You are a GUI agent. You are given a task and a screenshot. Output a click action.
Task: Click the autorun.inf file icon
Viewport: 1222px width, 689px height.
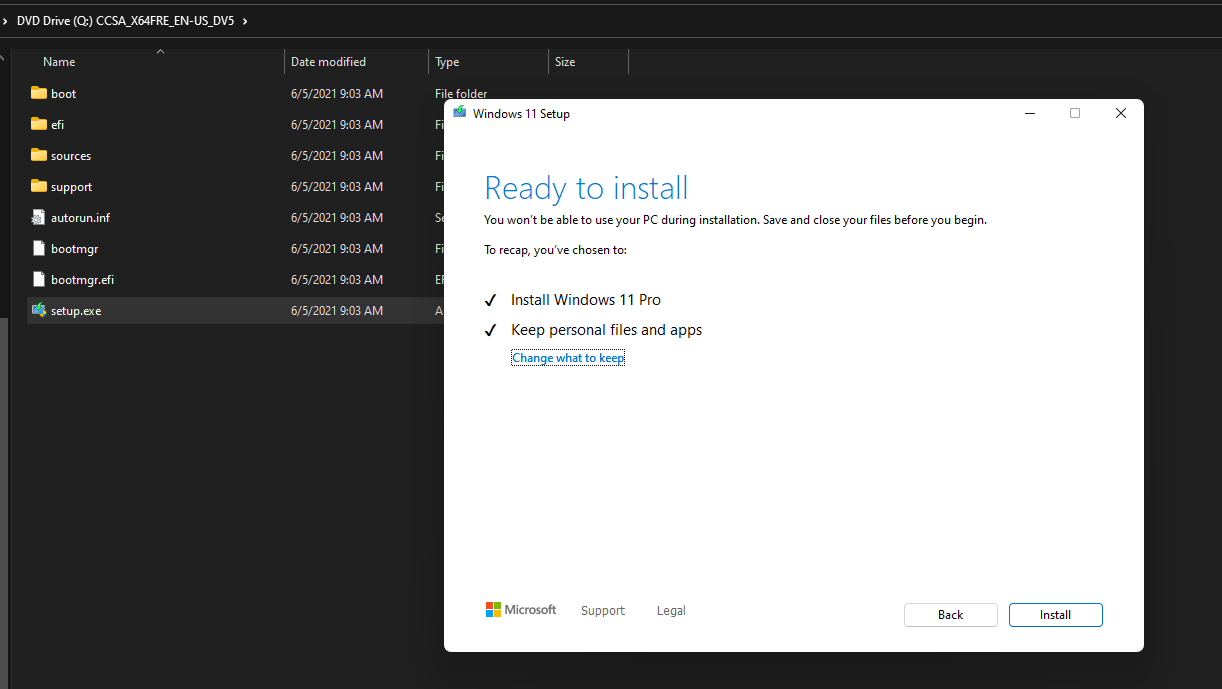pyautogui.click(x=39, y=217)
